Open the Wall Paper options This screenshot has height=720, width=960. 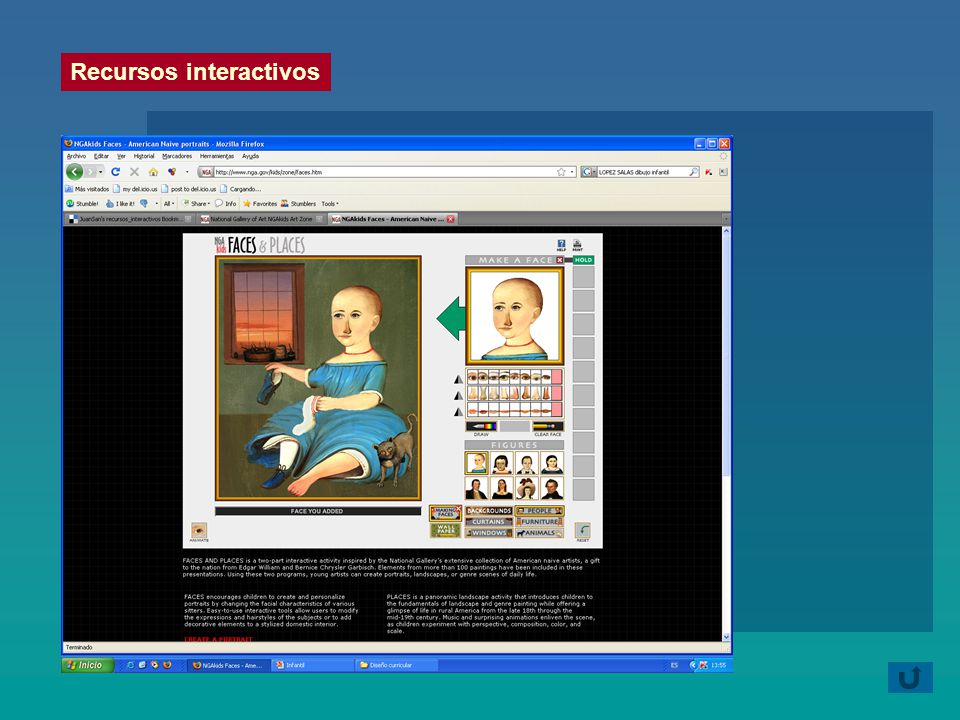445,530
